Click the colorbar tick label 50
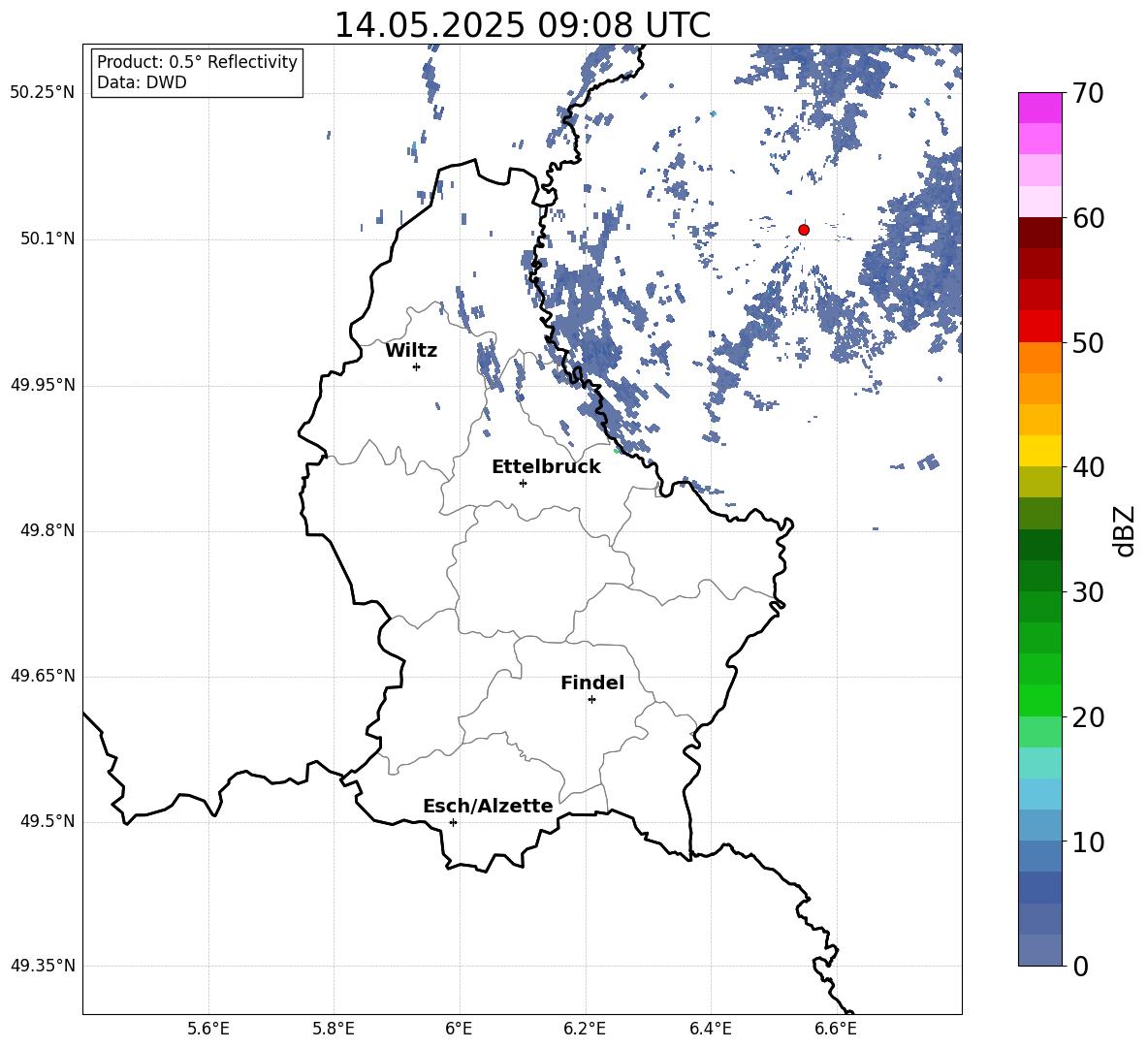 coord(1087,342)
